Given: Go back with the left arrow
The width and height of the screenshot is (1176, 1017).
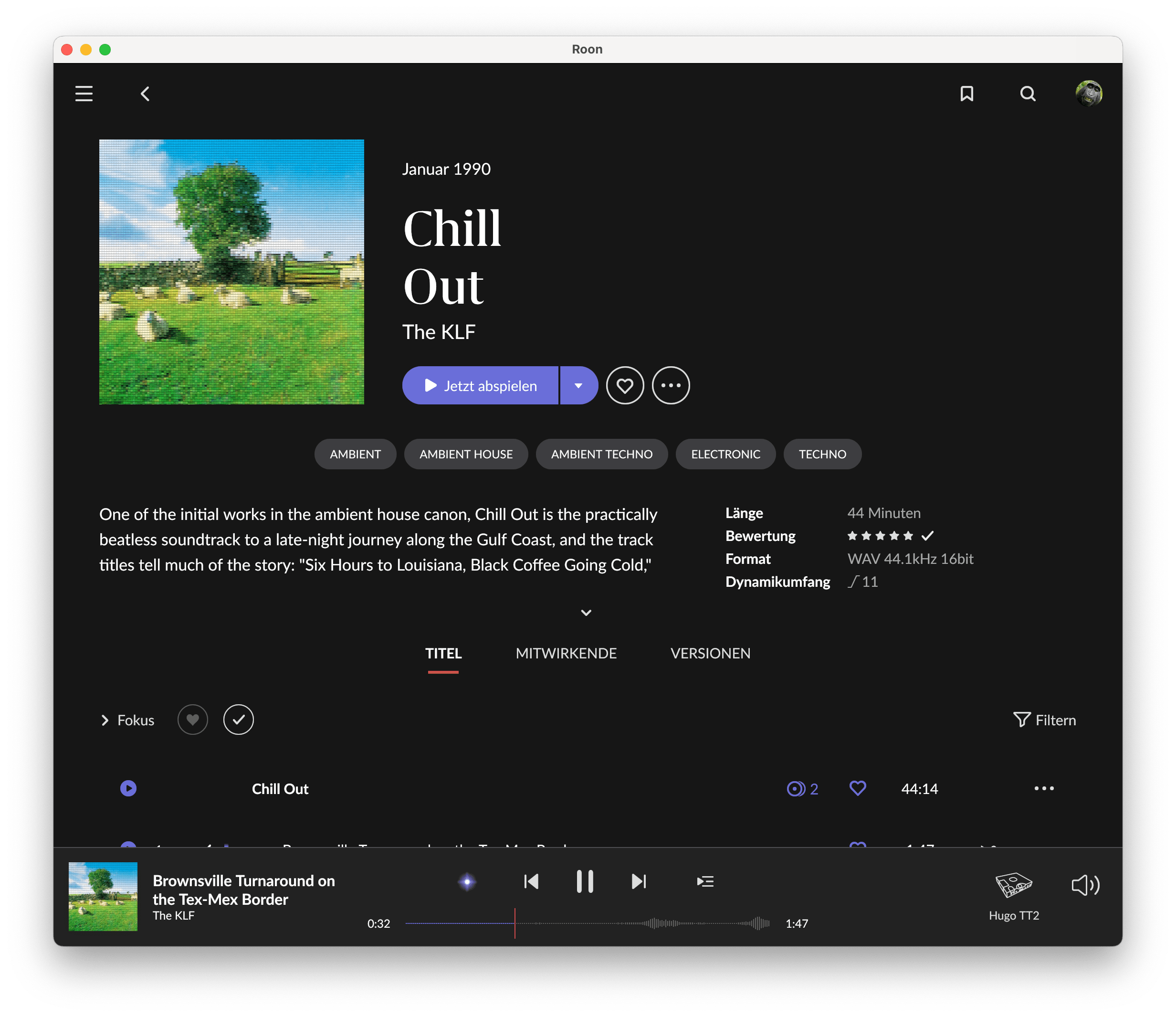Looking at the screenshot, I should (x=145, y=94).
